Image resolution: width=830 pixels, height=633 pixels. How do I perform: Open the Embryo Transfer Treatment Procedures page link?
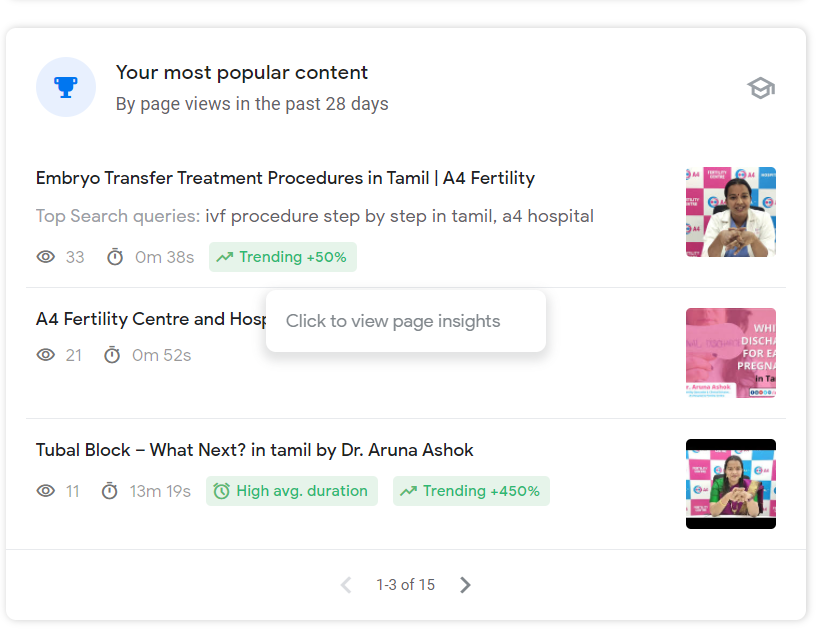click(285, 178)
